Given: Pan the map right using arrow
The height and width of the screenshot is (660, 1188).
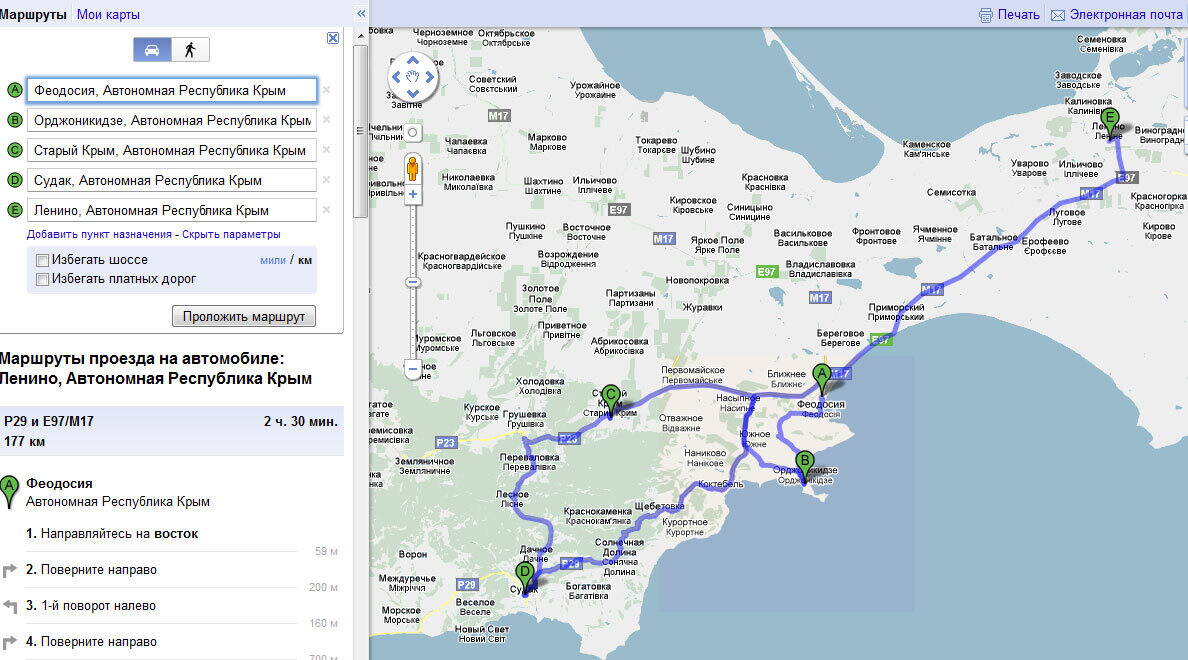Looking at the screenshot, I should [x=430, y=77].
